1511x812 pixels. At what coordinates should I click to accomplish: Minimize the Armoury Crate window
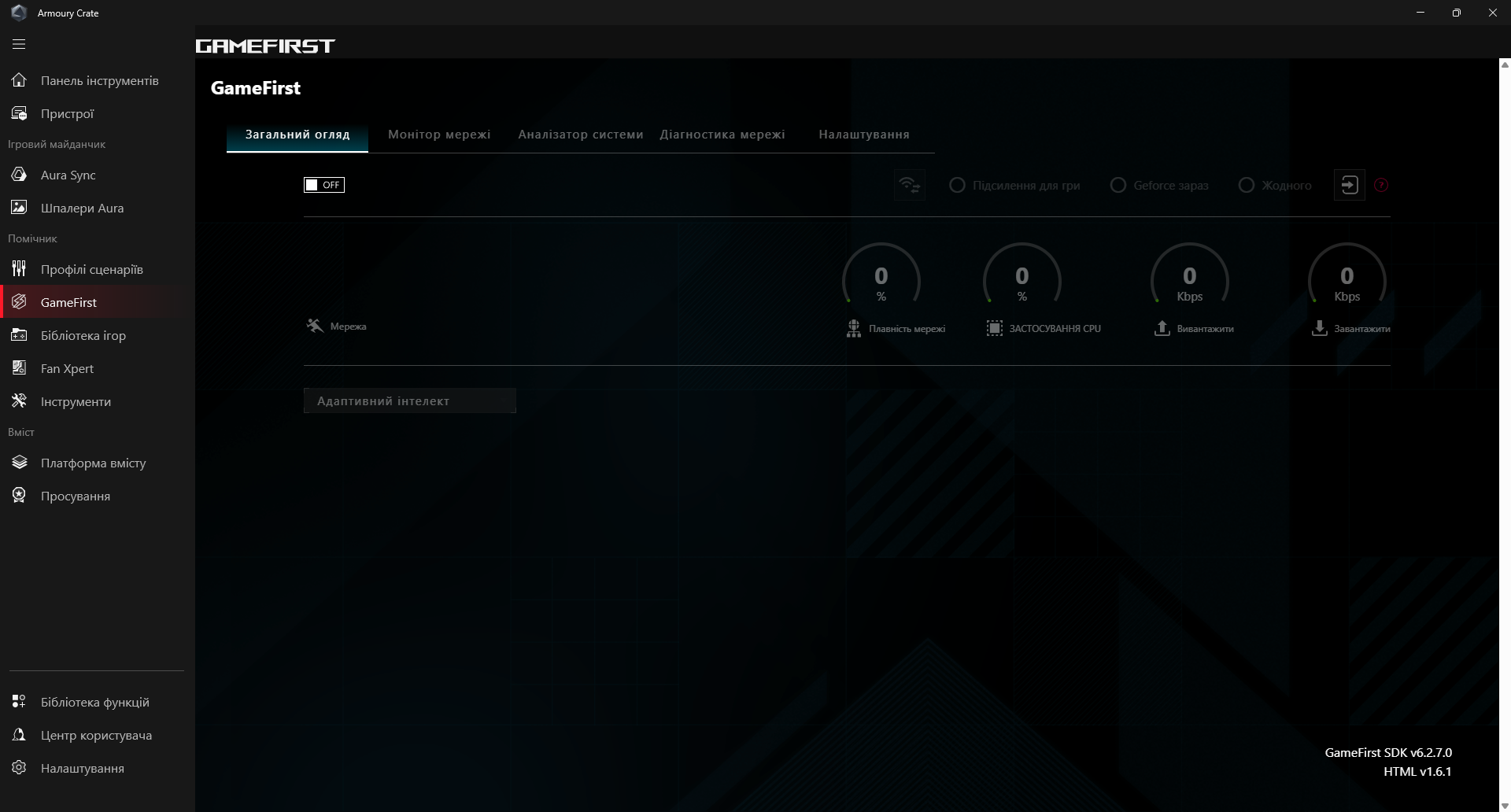pyautogui.click(x=1420, y=13)
